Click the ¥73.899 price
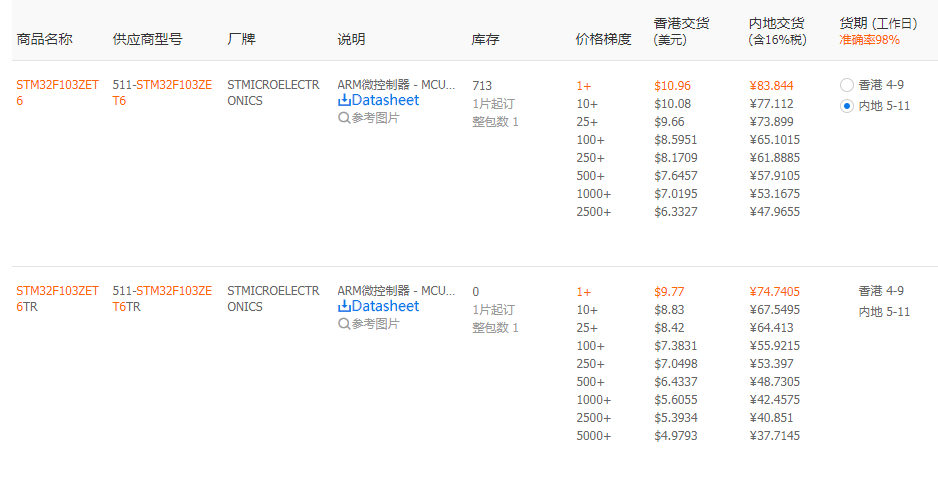 (772, 121)
